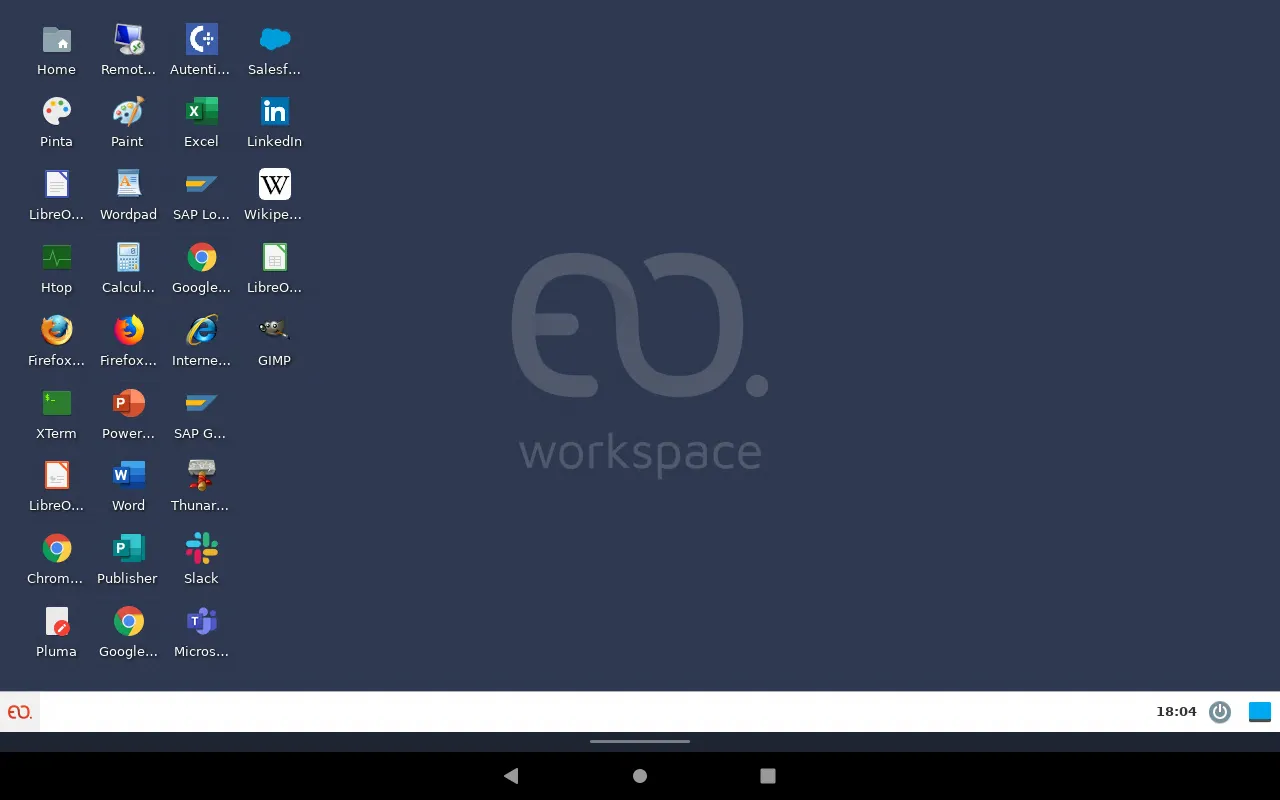Viewport: 1280px width, 800px height.
Task: Start Excel from the desktop
Action: coord(201,112)
